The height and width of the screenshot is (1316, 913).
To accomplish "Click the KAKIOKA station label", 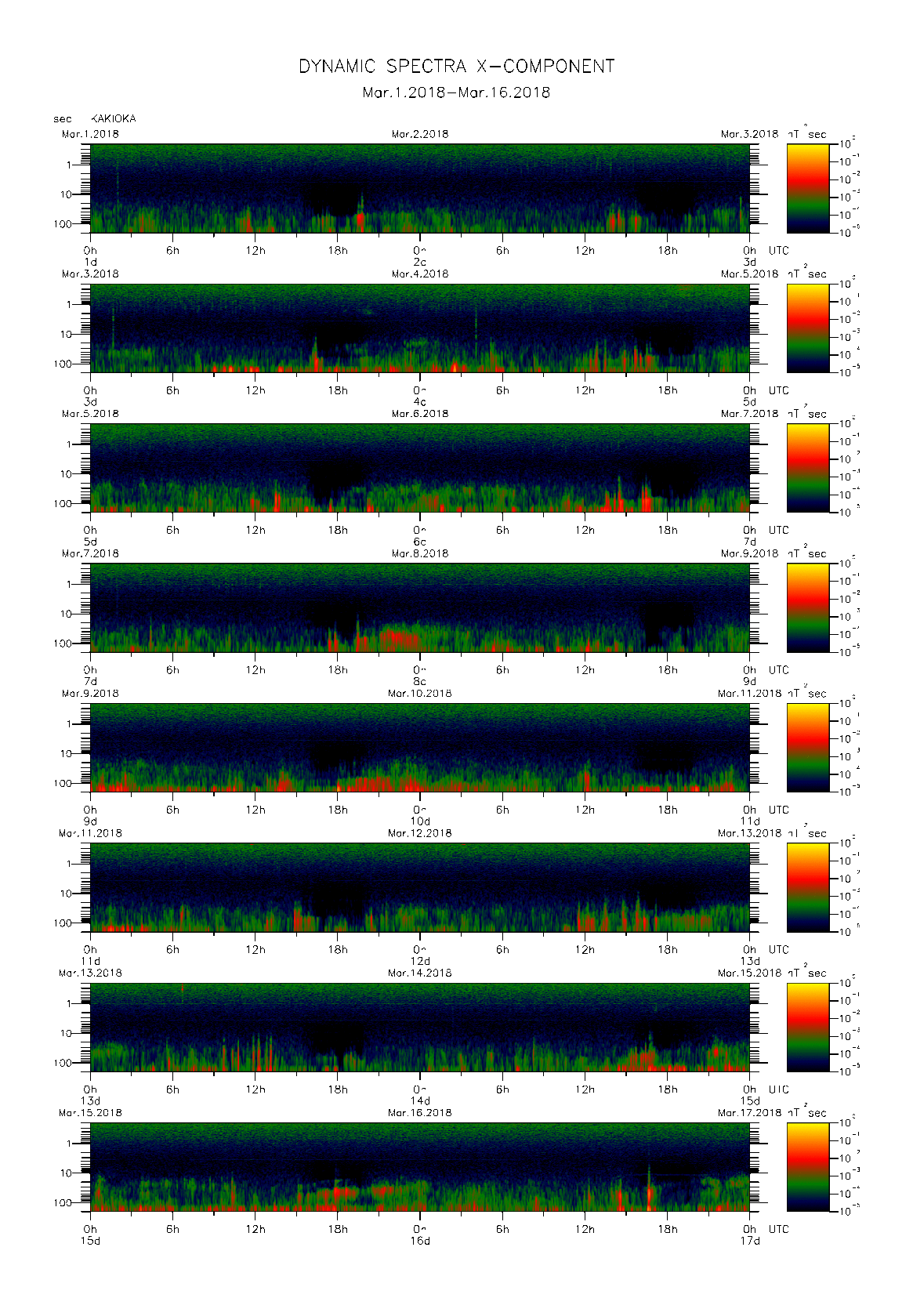I will [x=114, y=118].
